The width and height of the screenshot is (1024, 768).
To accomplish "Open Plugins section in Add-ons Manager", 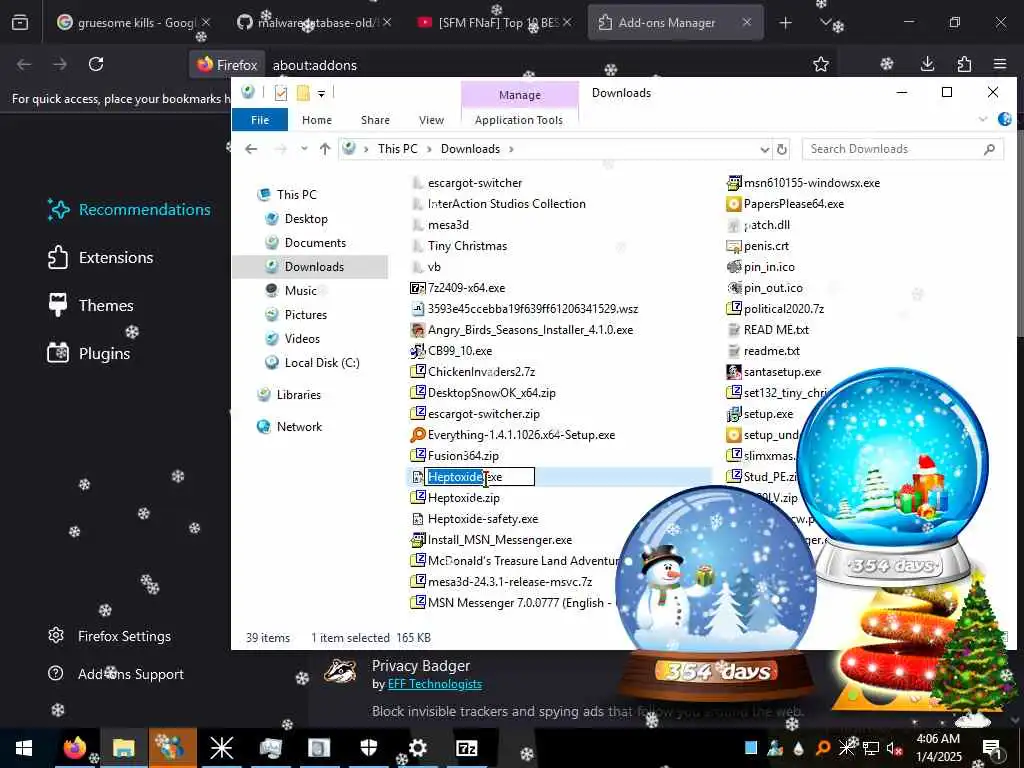I will 89,353.
